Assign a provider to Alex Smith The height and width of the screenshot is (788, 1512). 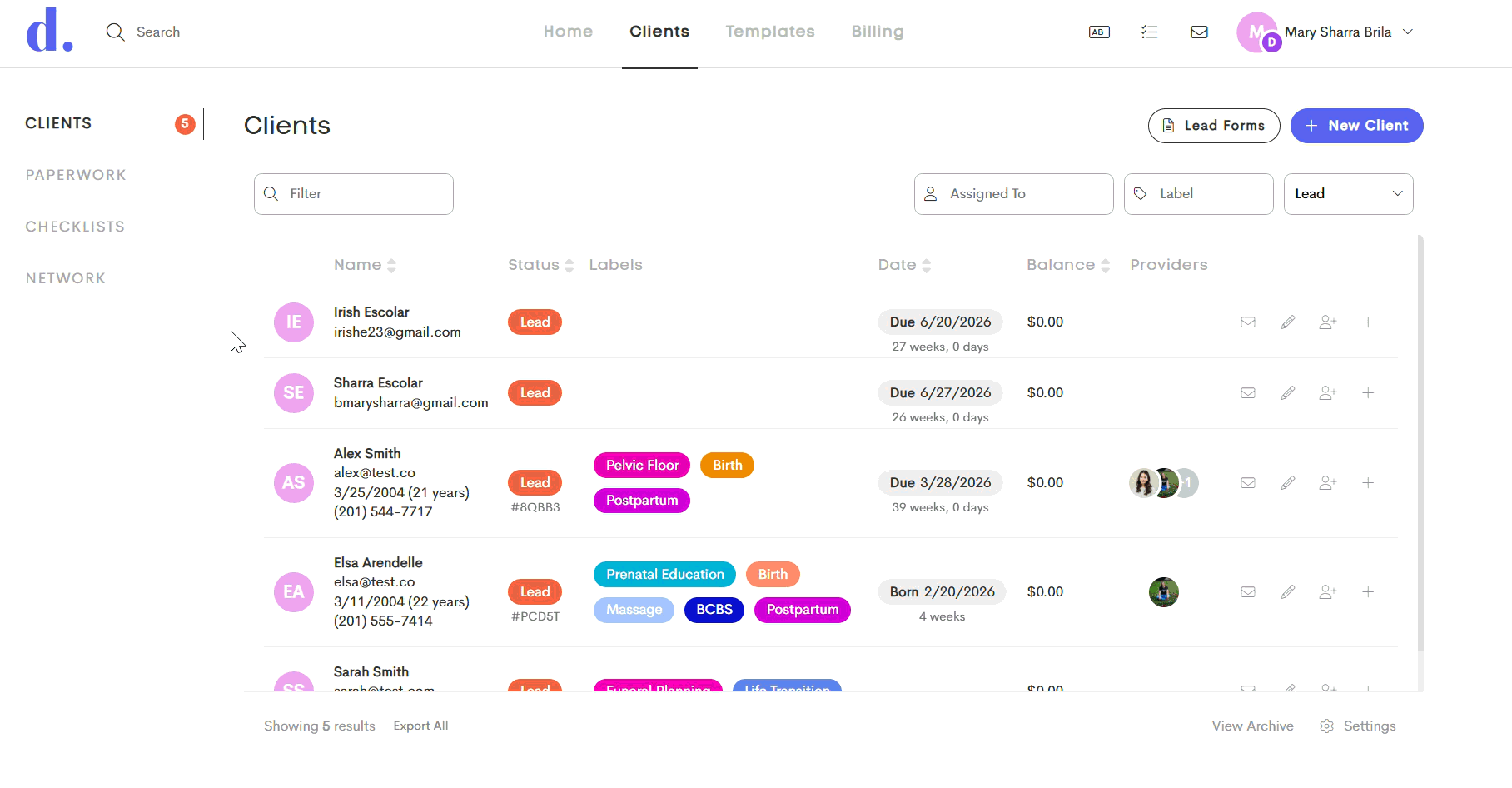click(1328, 483)
